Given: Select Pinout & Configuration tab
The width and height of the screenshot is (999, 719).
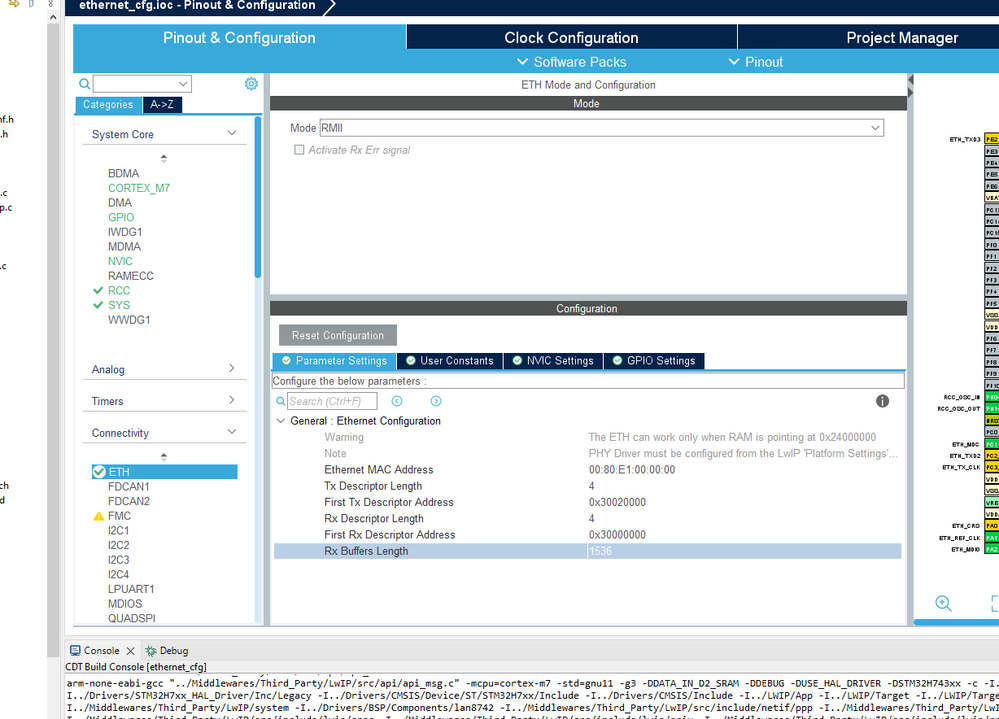Looking at the screenshot, I should click(239, 38).
